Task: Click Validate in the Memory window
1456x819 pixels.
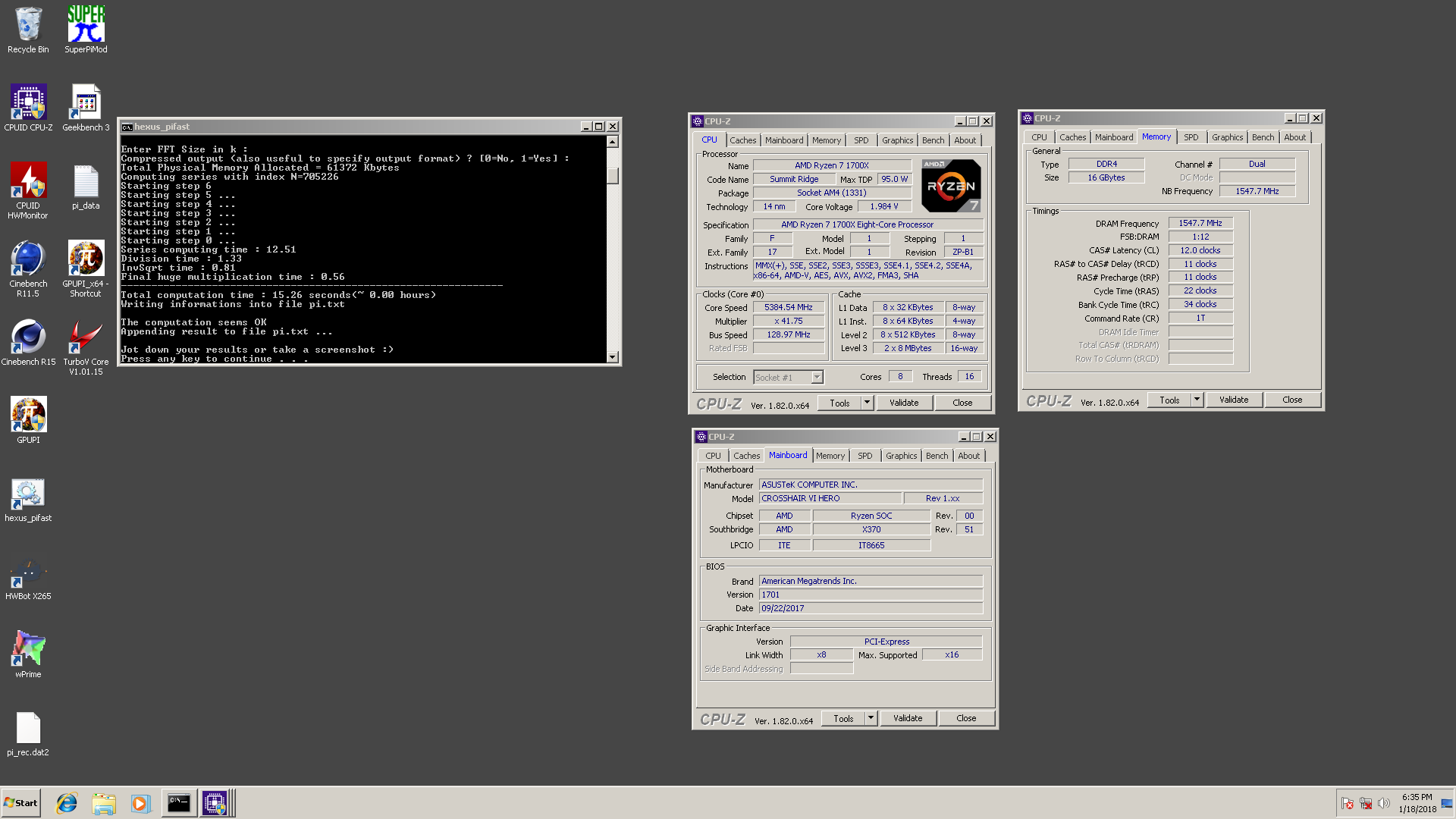Action: click(x=1234, y=400)
